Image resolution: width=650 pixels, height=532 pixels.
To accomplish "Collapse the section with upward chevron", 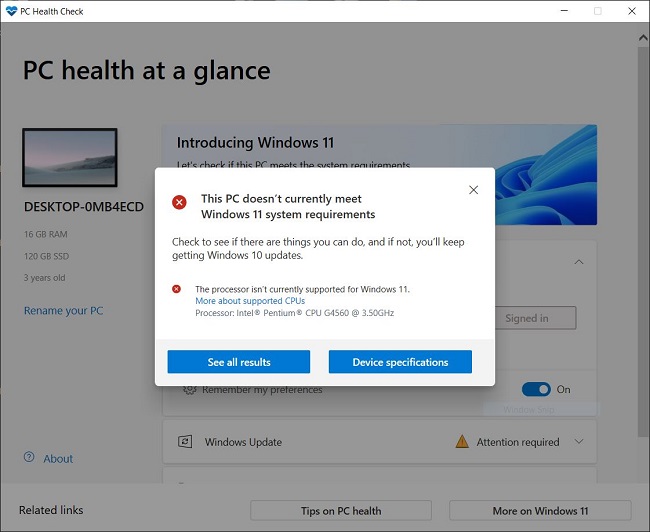I will pos(579,262).
